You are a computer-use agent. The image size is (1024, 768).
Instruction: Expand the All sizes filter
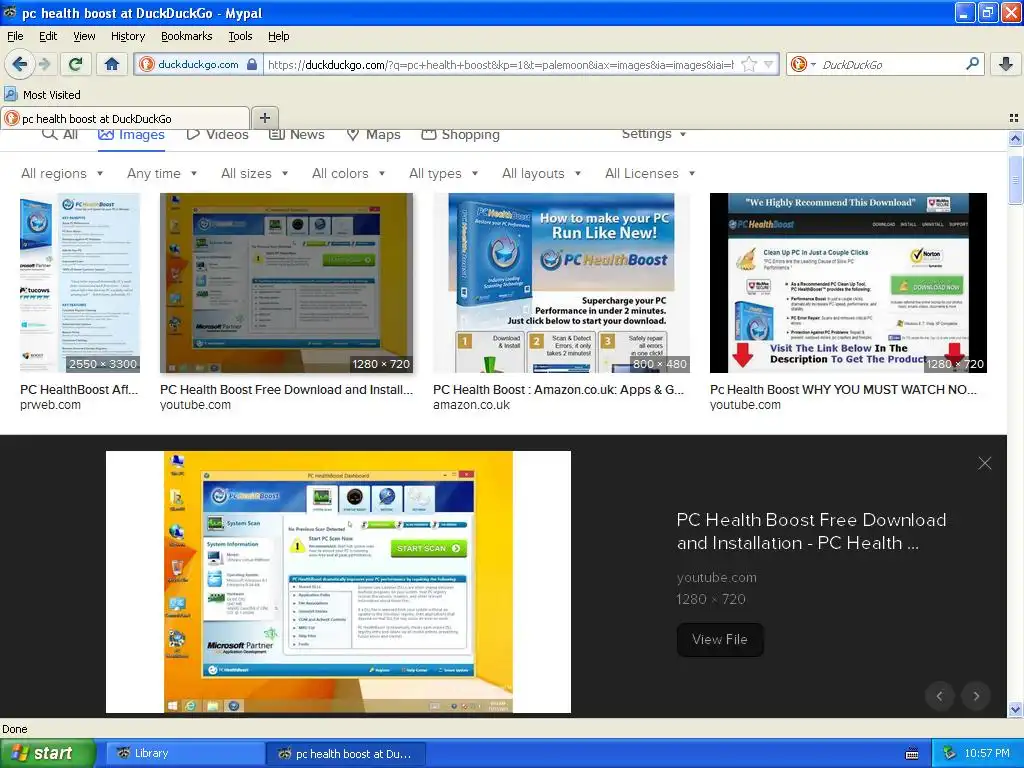pyautogui.click(x=255, y=173)
